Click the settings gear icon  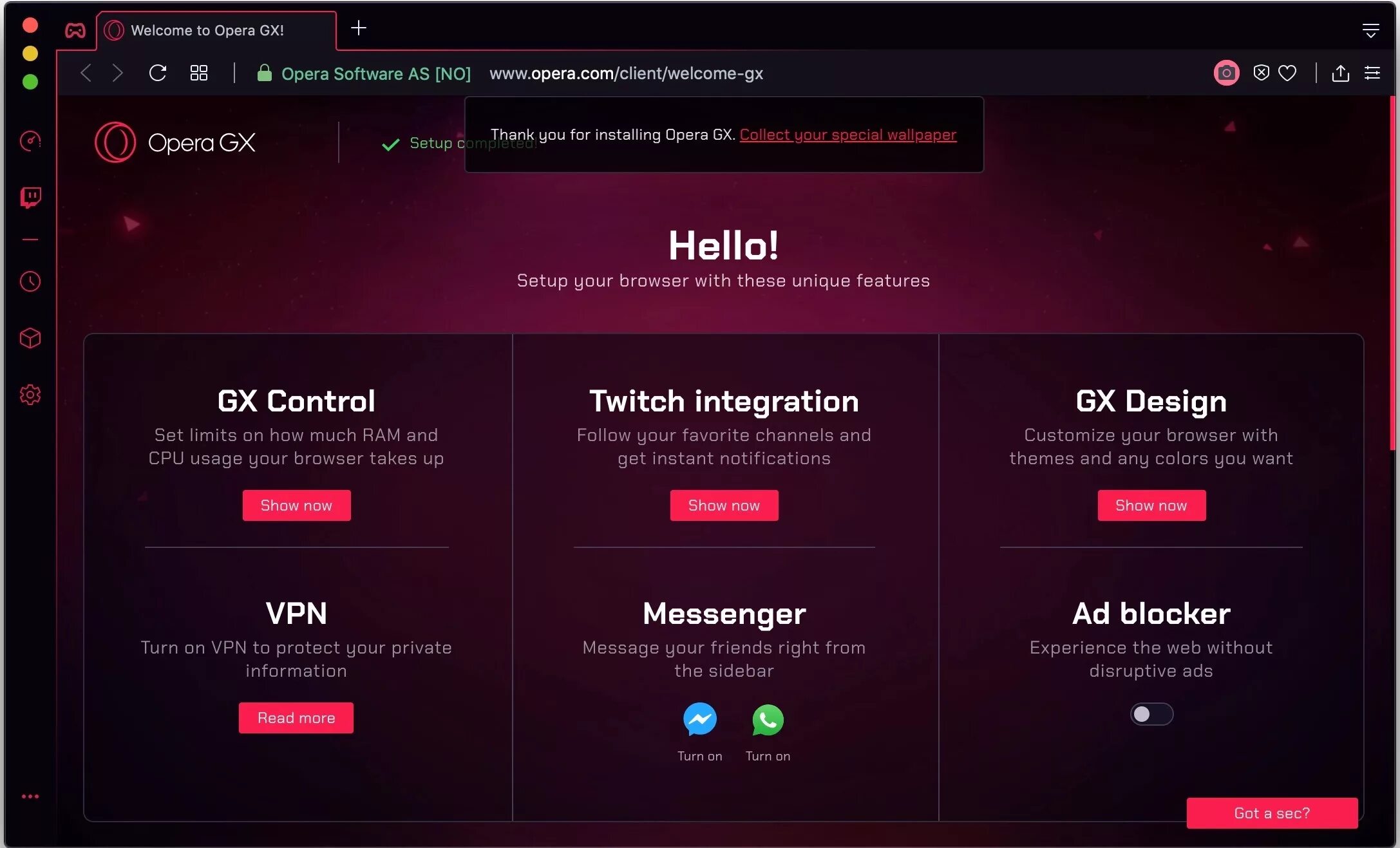[x=29, y=394]
